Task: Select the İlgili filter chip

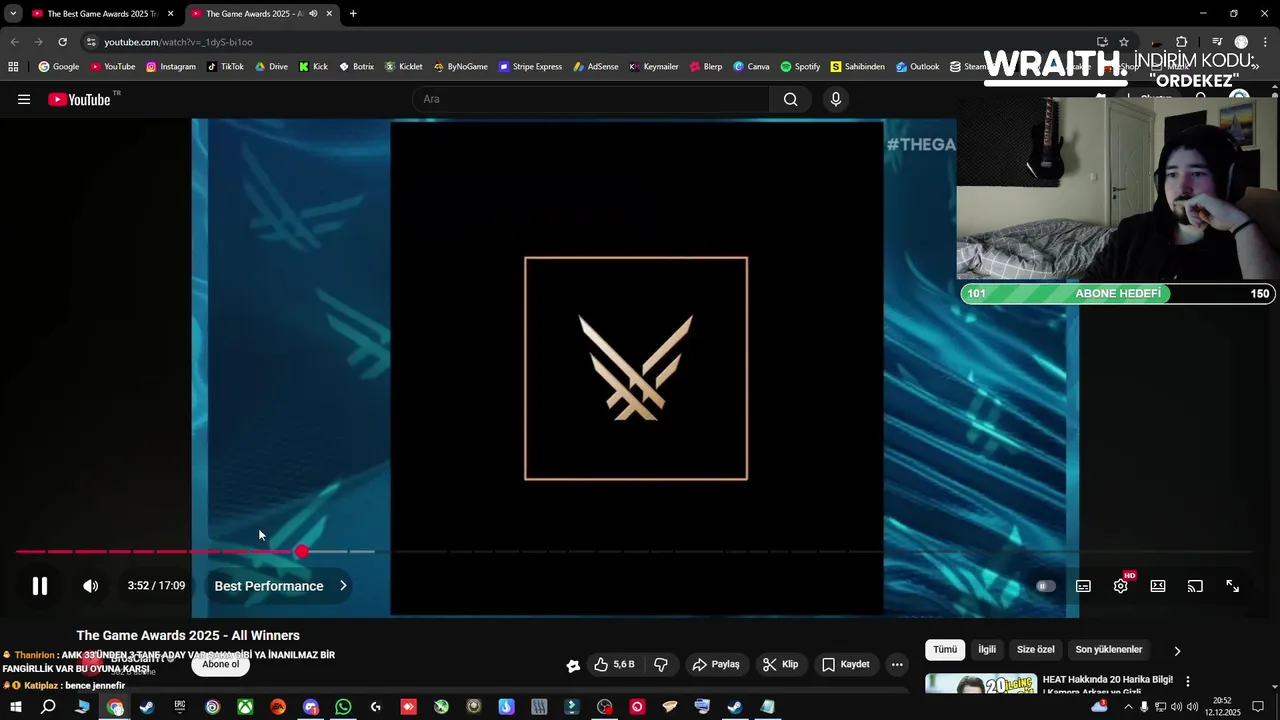Action: 987,650
